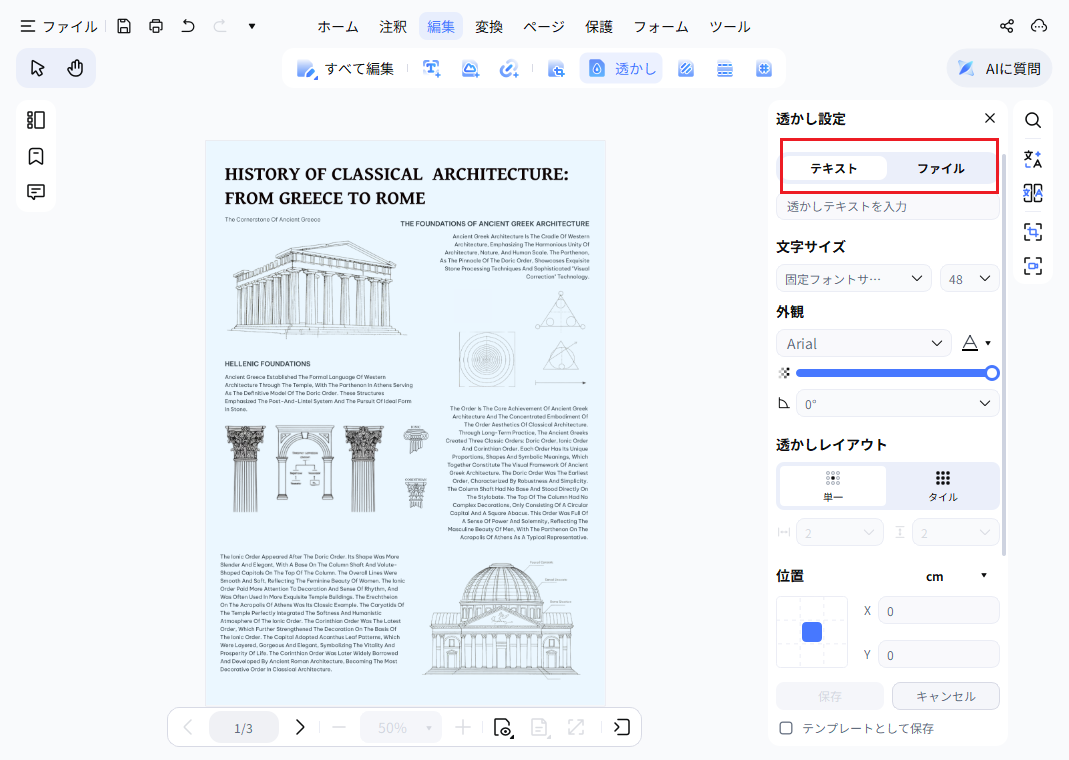Select タイル watermark layout

point(942,486)
